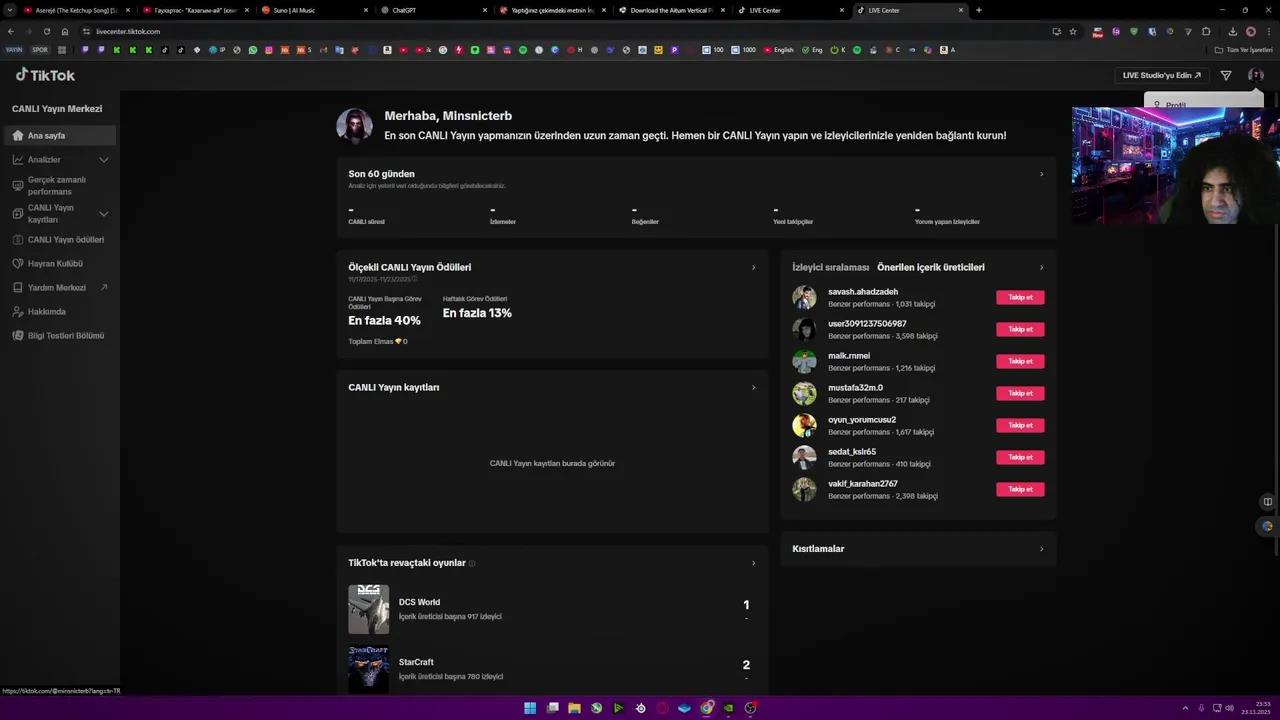
Task: Click the volume icon in system tray
Action: pyautogui.click(x=1229, y=708)
